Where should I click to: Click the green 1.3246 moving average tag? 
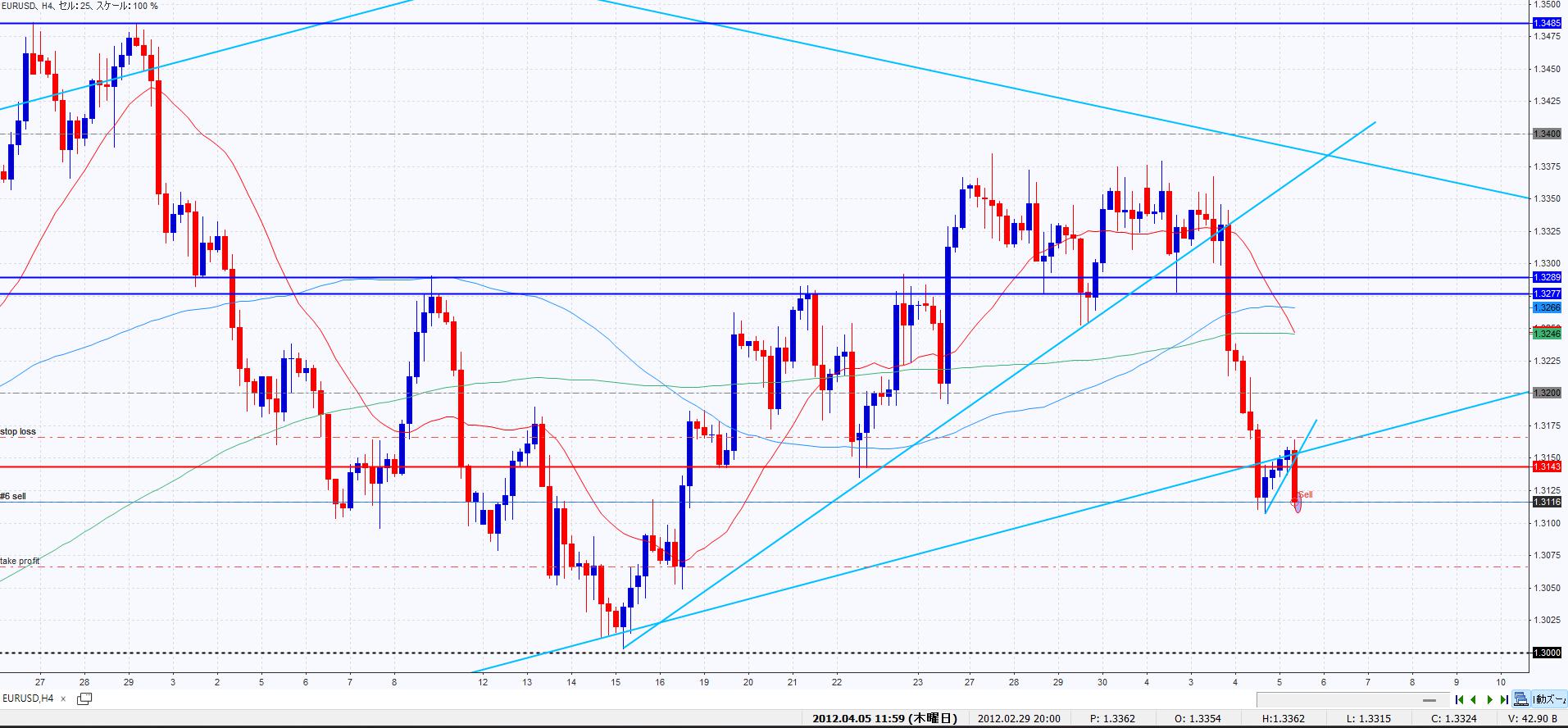[1547, 334]
